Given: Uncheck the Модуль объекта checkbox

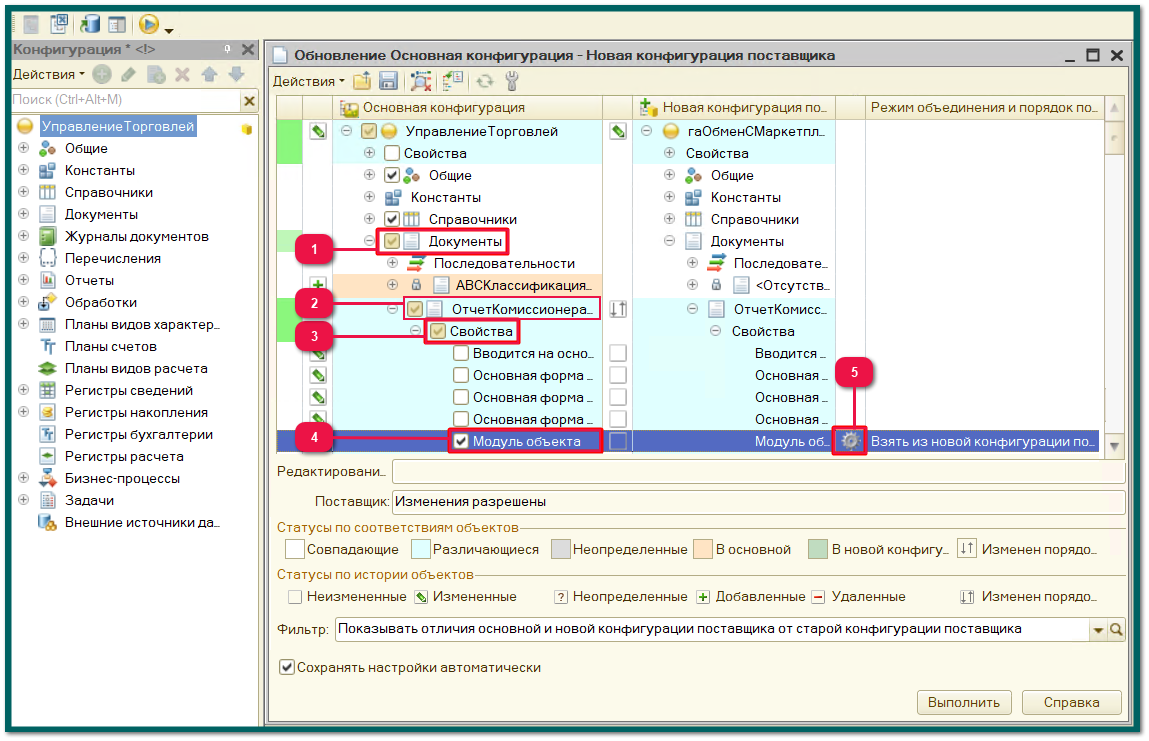Looking at the screenshot, I should point(461,441).
